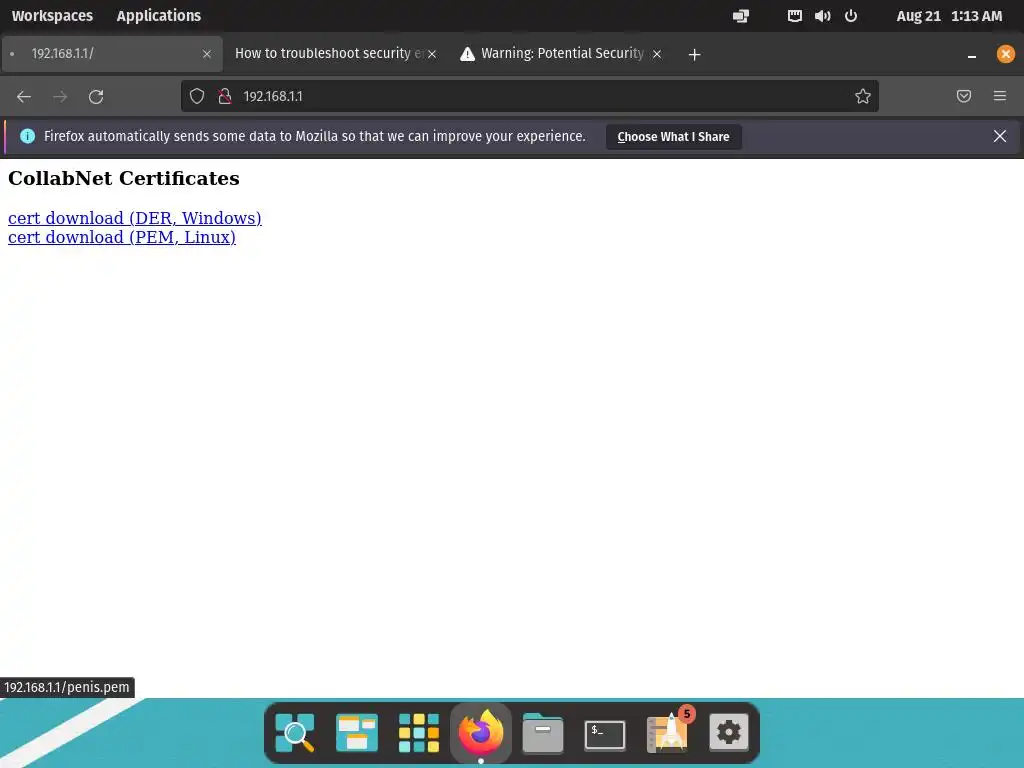This screenshot has width=1024, height=768.
Task: Close the troubleshoot security tab
Action: [432, 54]
